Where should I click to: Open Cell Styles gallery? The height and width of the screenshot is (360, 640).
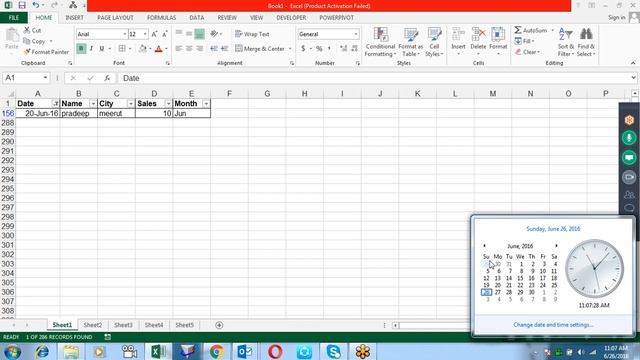434,42
